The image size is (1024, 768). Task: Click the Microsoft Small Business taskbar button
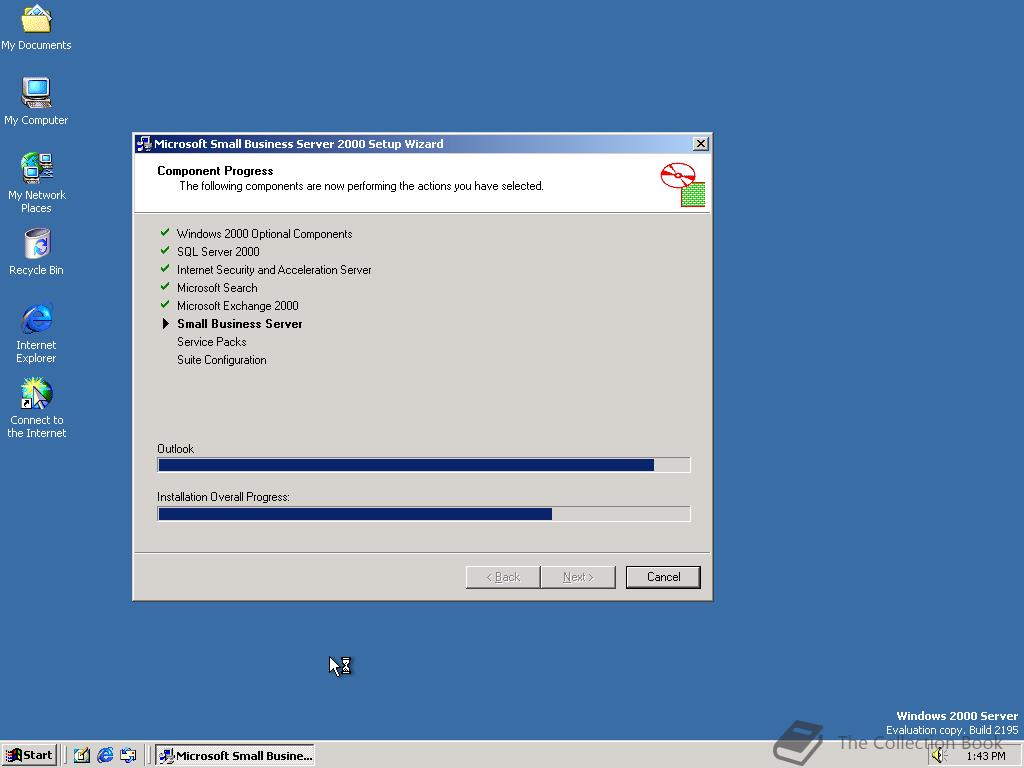pyautogui.click(x=235, y=756)
